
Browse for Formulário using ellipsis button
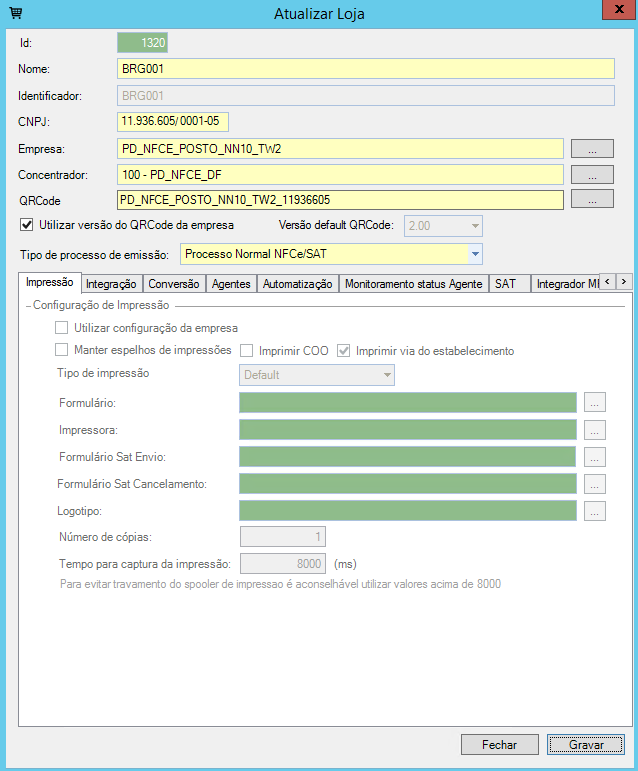595,403
